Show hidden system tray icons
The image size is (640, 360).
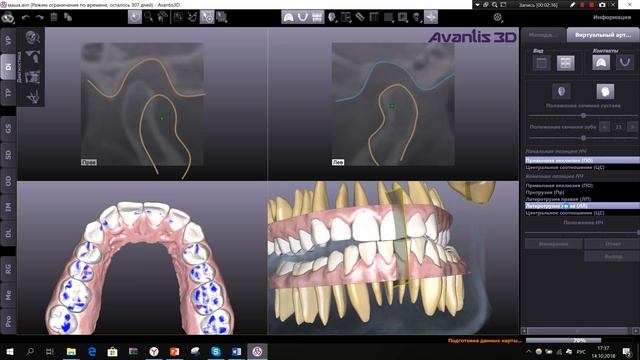point(529,351)
